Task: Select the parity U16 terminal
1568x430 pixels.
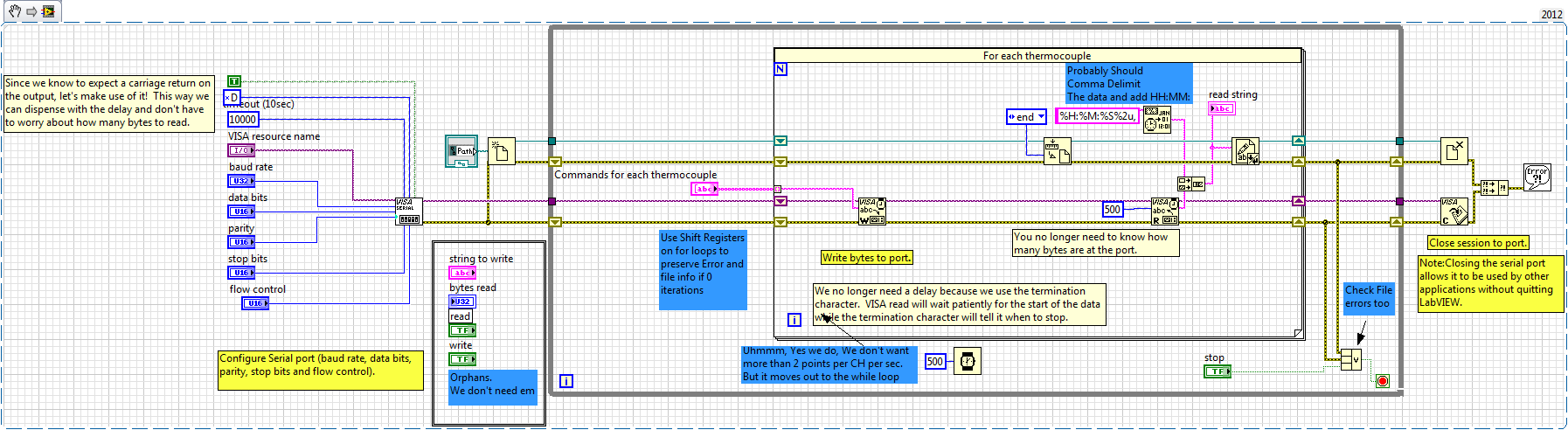Action: (241, 242)
